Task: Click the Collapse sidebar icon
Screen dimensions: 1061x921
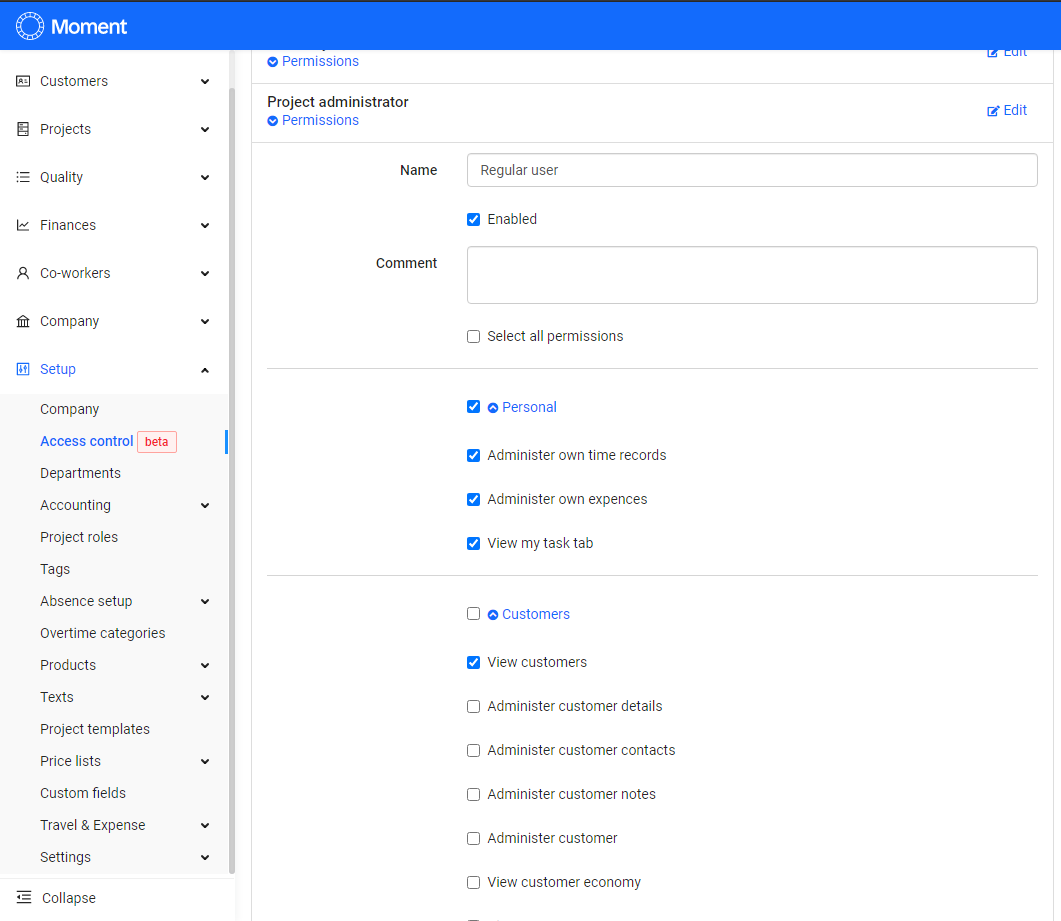Action: tap(24, 897)
